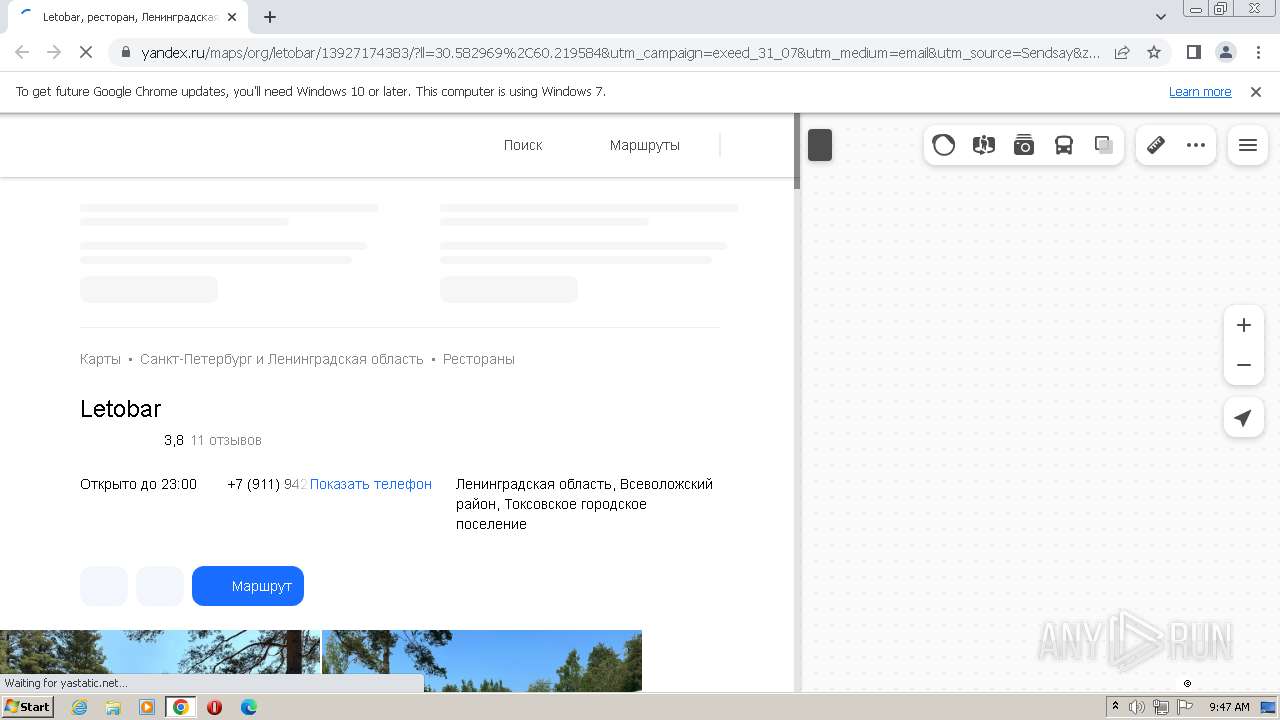The height and width of the screenshot is (720, 1280).
Task: Zoom in the map with plus button
Action: [x=1244, y=325]
